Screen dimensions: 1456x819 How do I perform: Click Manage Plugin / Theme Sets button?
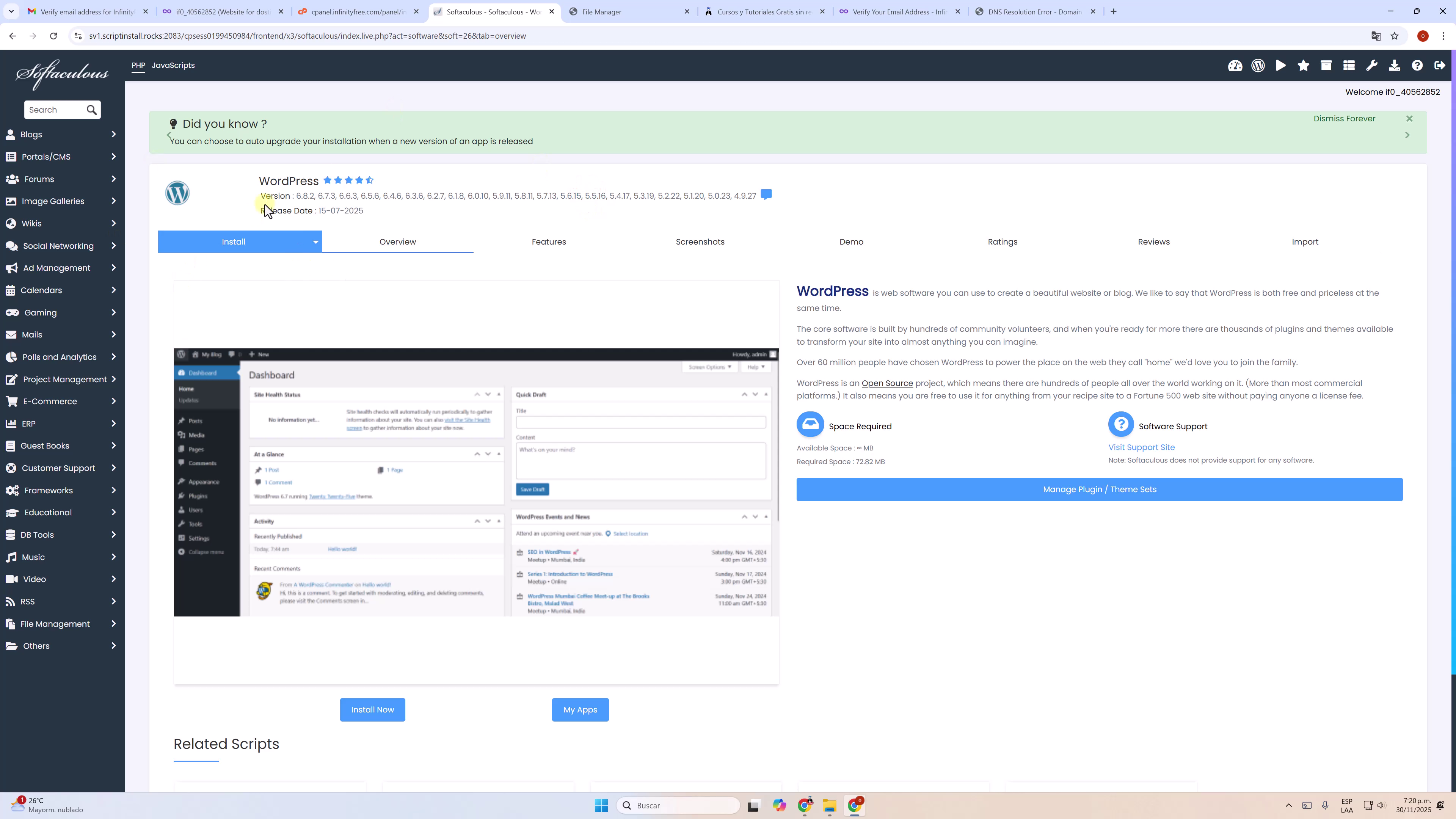(1099, 489)
